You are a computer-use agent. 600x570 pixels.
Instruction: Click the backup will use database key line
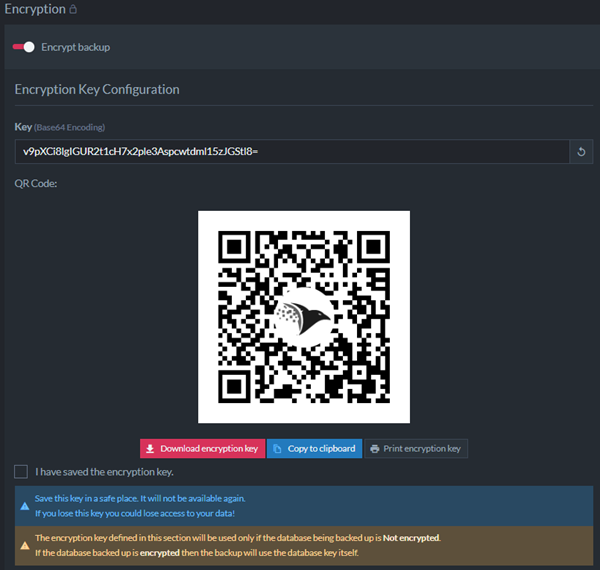[197, 553]
